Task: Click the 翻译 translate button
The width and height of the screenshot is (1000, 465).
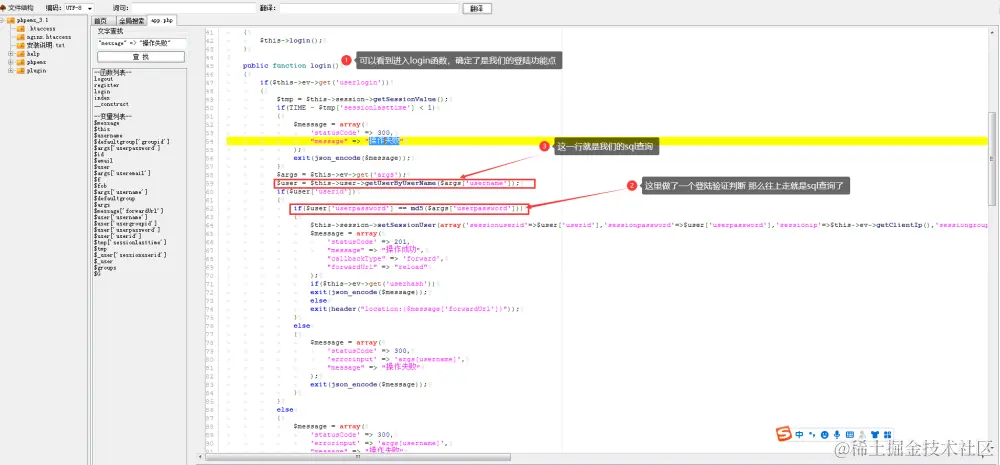Action: [477, 8]
